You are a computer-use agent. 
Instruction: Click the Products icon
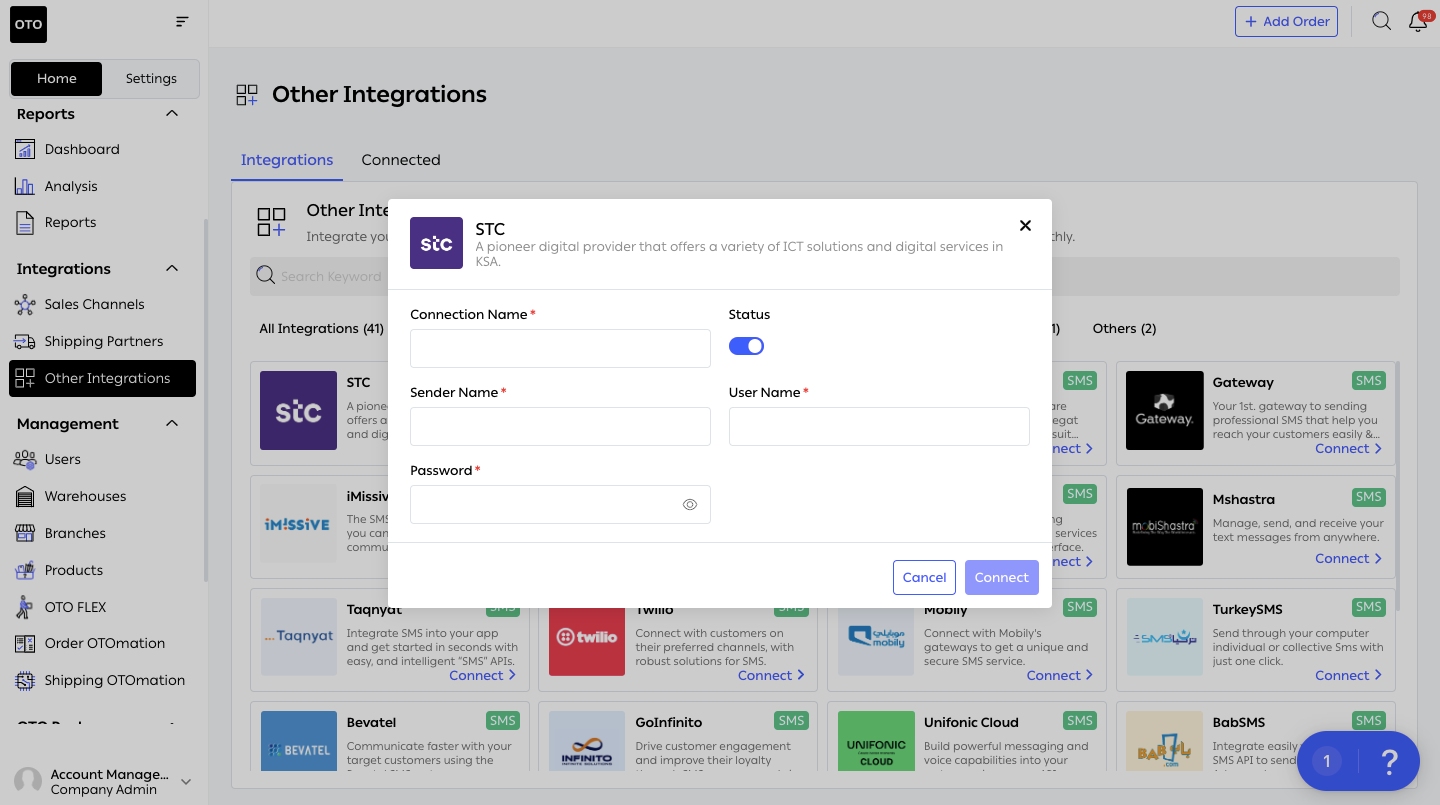coord(26,570)
